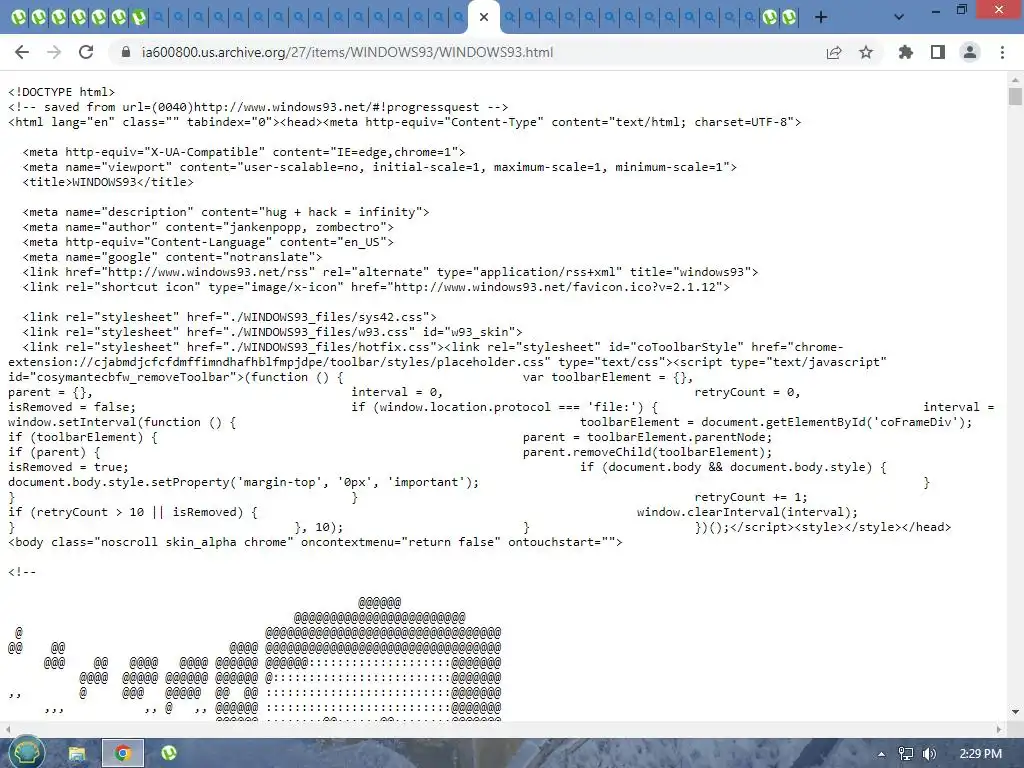Open Chrome's three-dot menu

(1002, 52)
